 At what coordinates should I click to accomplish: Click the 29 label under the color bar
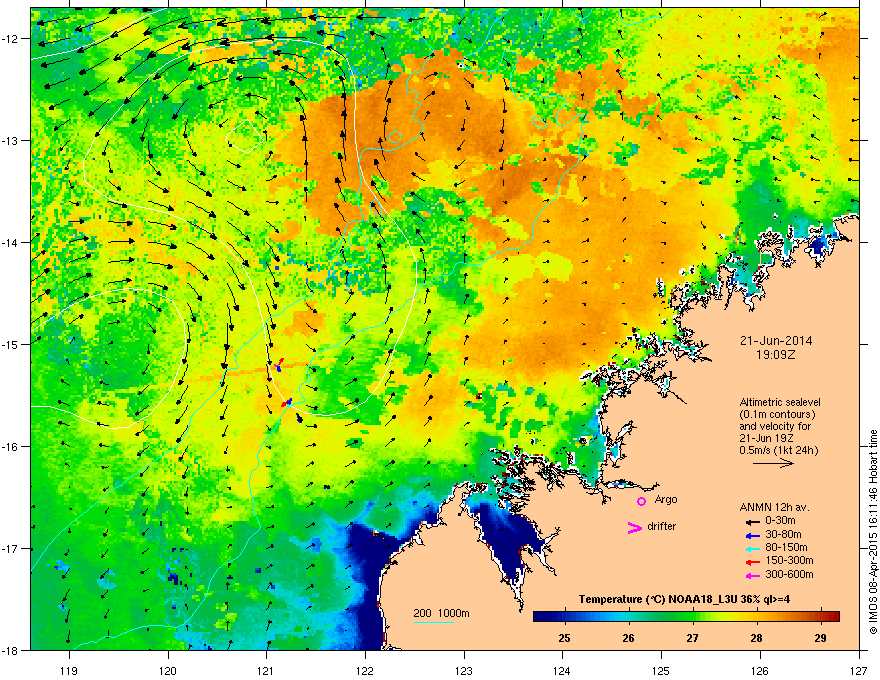[821, 638]
